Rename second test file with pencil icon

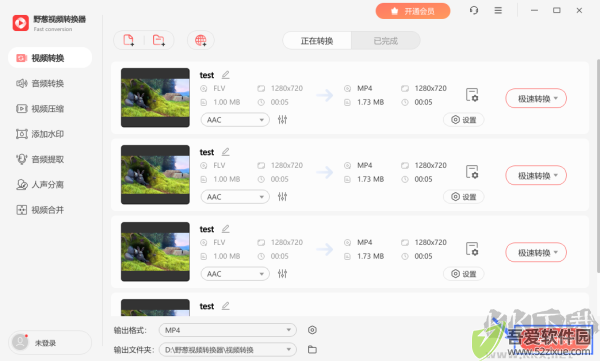point(226,152)
